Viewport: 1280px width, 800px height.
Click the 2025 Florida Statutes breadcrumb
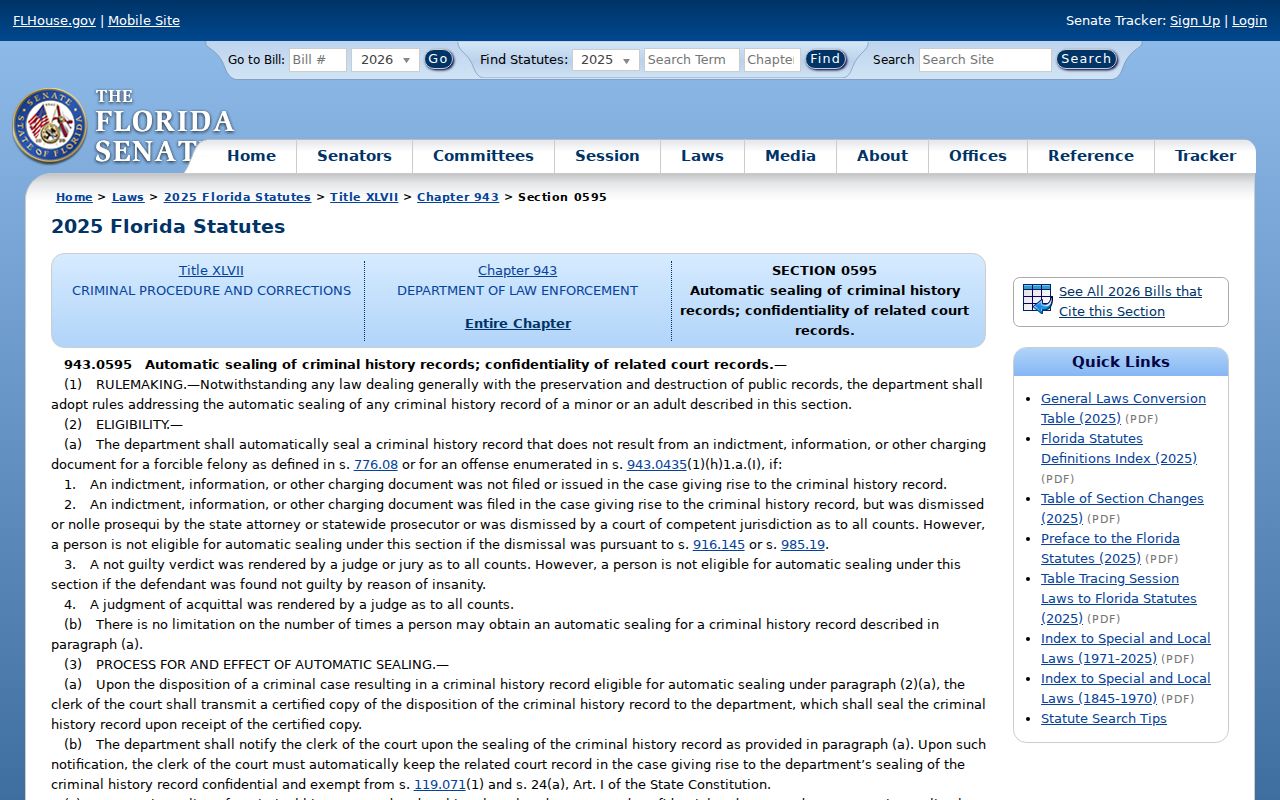pos(237,197)
